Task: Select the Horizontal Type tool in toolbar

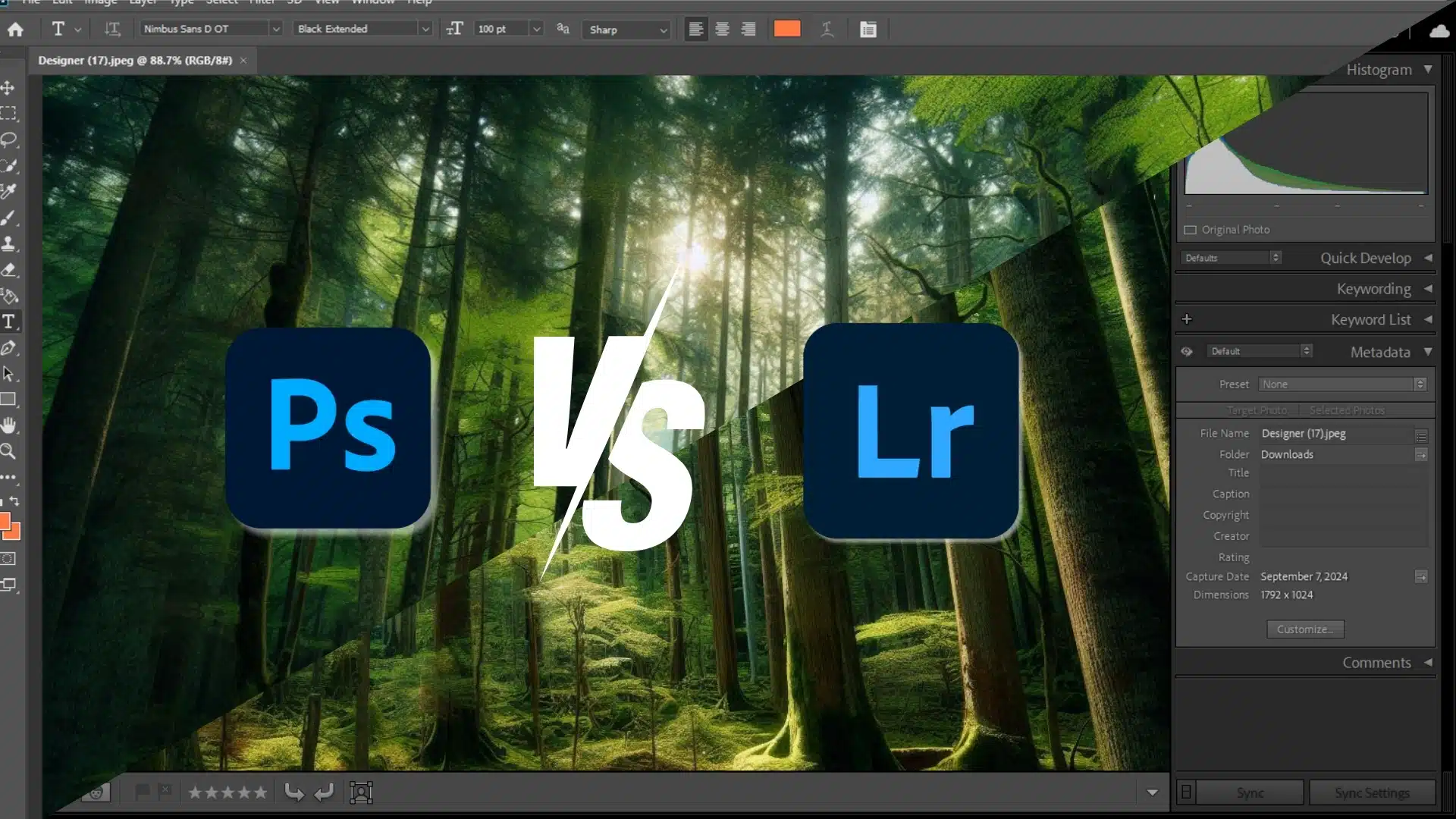Action: coord(8,322)
